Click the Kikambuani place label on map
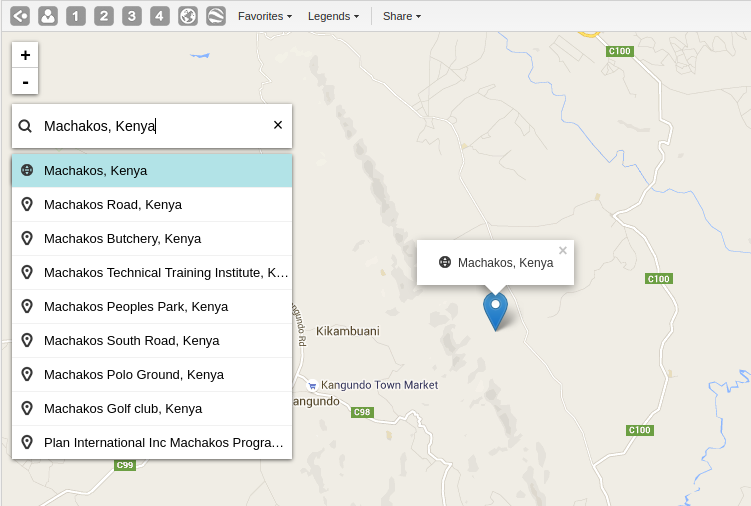 348,331
